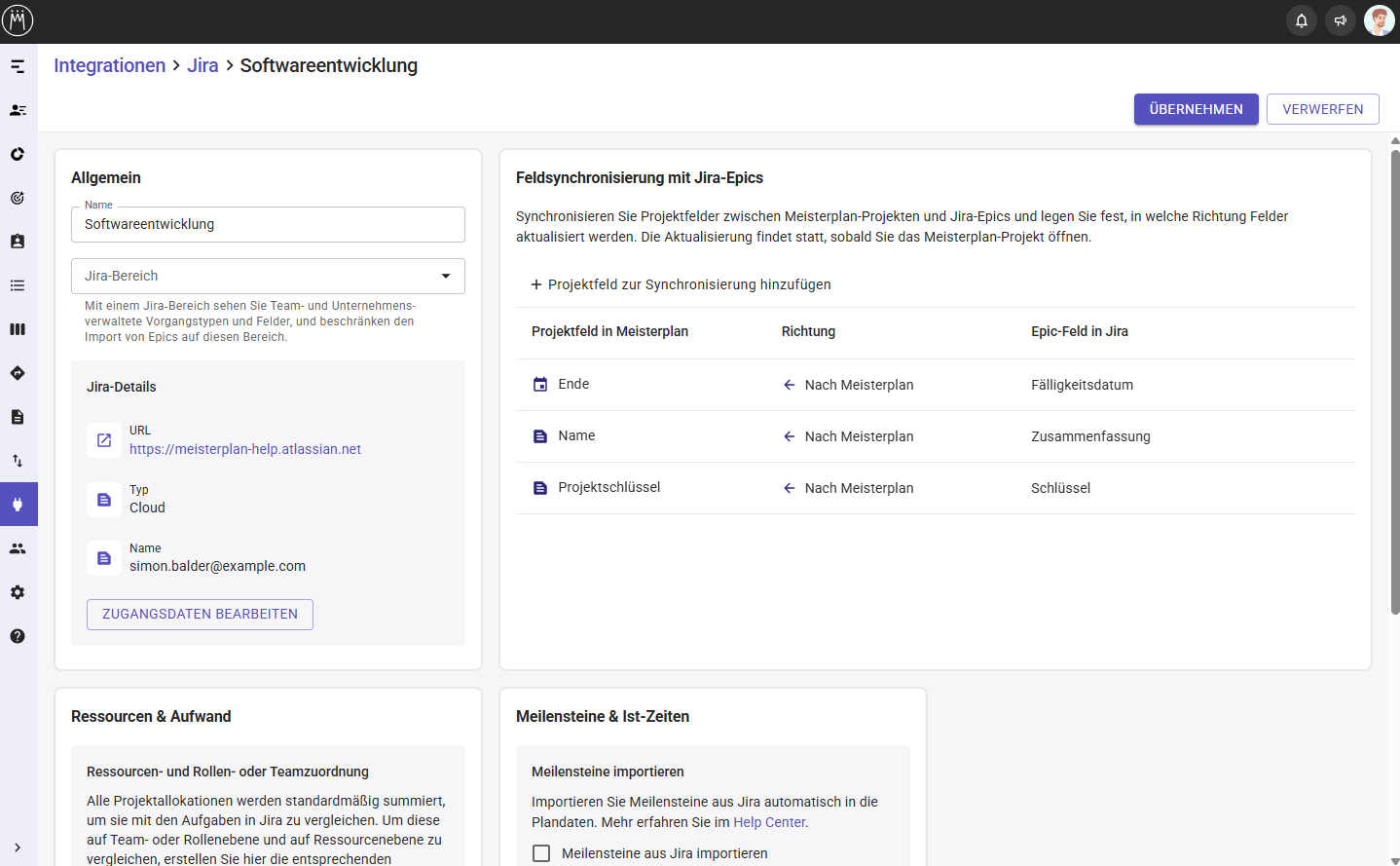Screen dimensions: 1400x866
Task: Click the vertical page scrollbar
Action: click(x=1395, y=382)
